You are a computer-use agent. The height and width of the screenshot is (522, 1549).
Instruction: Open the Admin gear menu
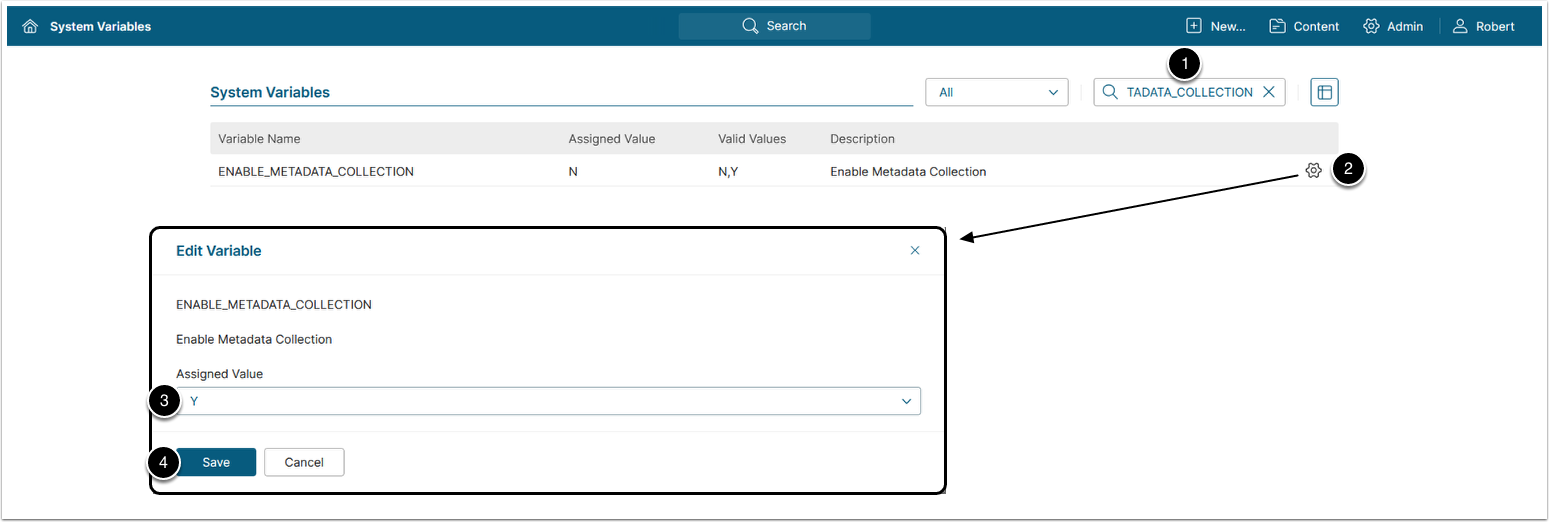(x=1392, y=26)
